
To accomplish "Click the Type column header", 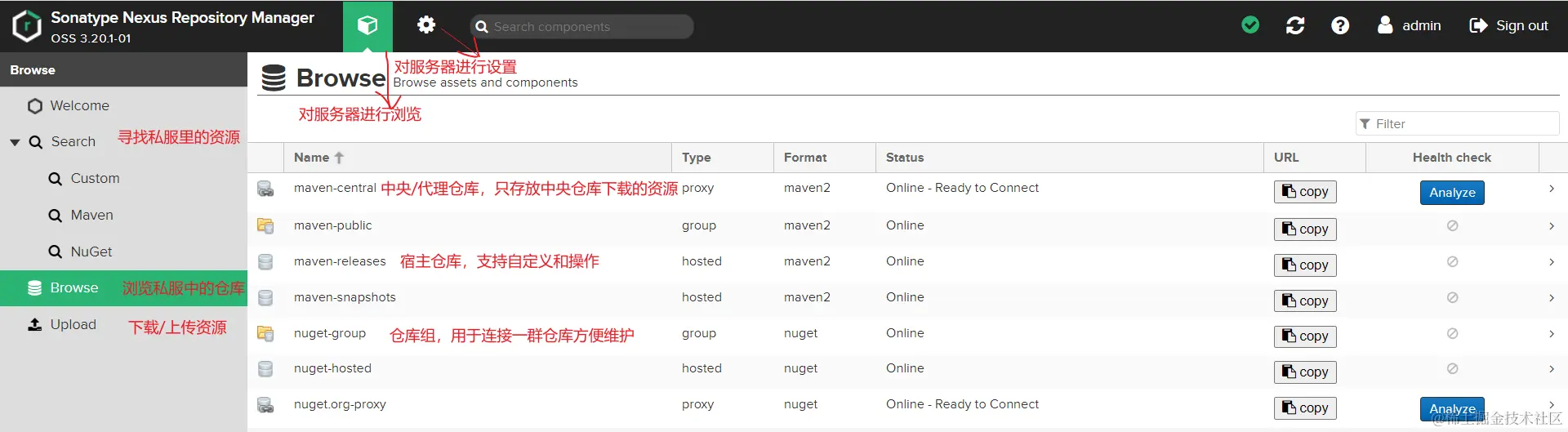I will [x=723, y=158].
